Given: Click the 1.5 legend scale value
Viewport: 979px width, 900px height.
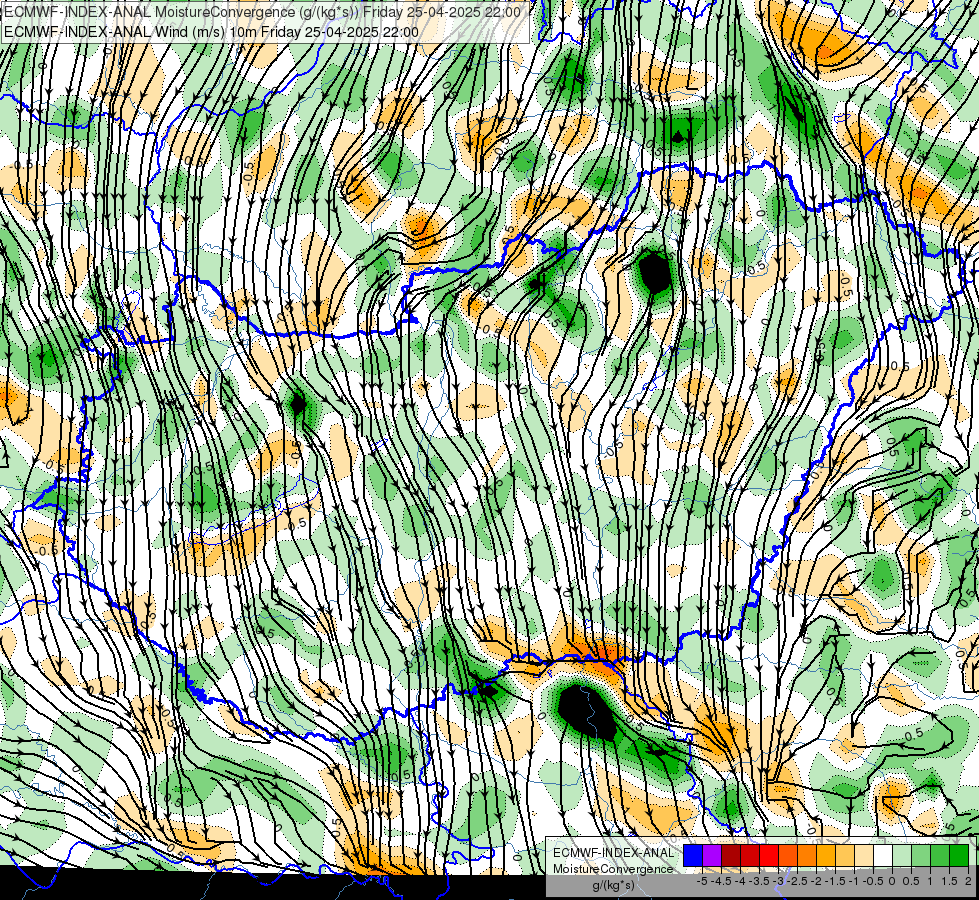Looking at the screenshot, I should click(950, 881).
